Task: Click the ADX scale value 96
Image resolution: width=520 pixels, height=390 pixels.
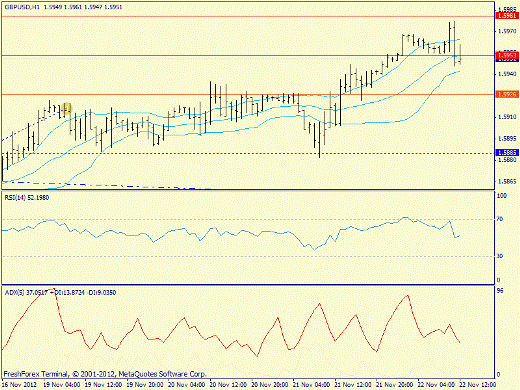Action: pos(500,291)
